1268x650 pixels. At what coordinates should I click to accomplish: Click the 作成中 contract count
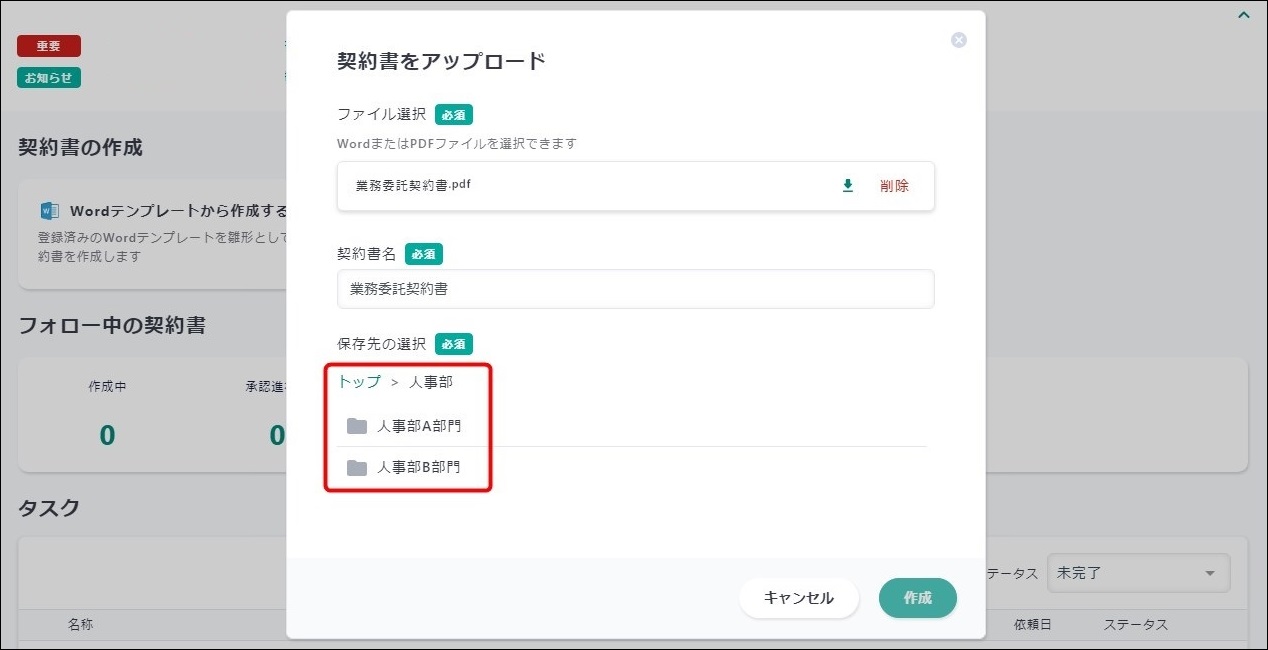[x=107, y=435]
